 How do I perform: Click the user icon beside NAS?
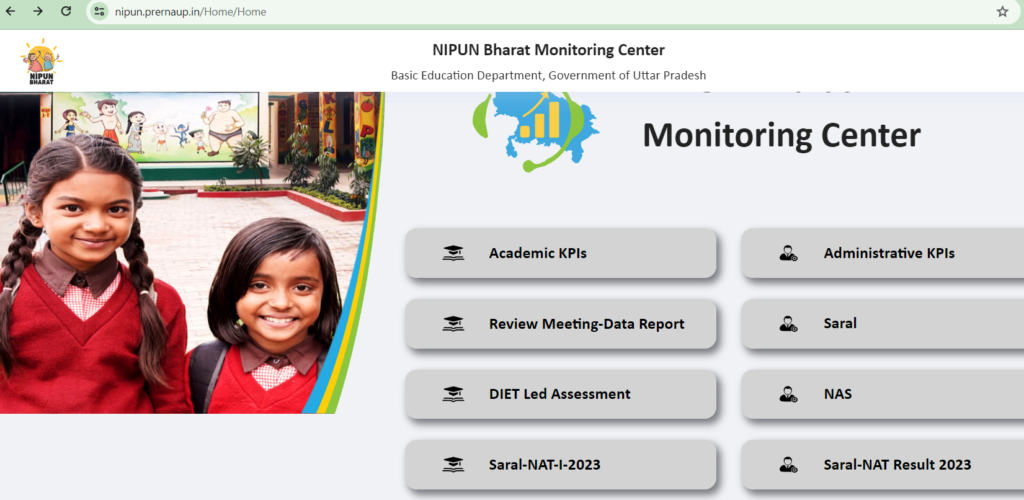[788, 394]
